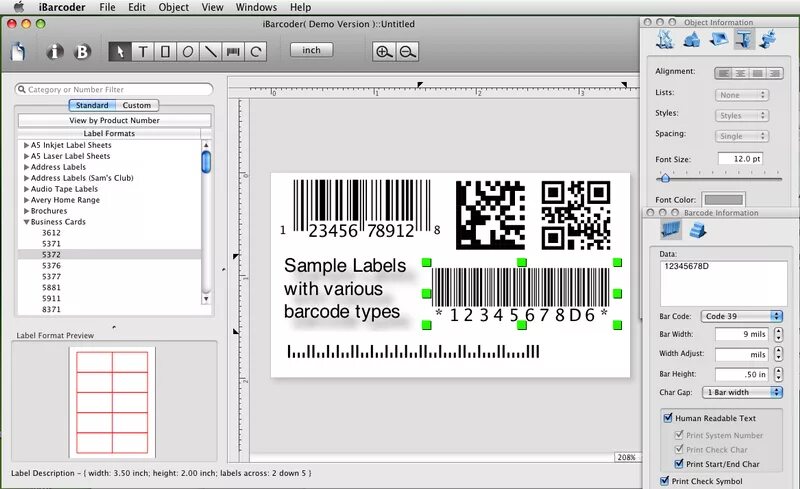Screen dimensions: 800x489
Task: Select label format 5911
Action: tap(52, 298)
